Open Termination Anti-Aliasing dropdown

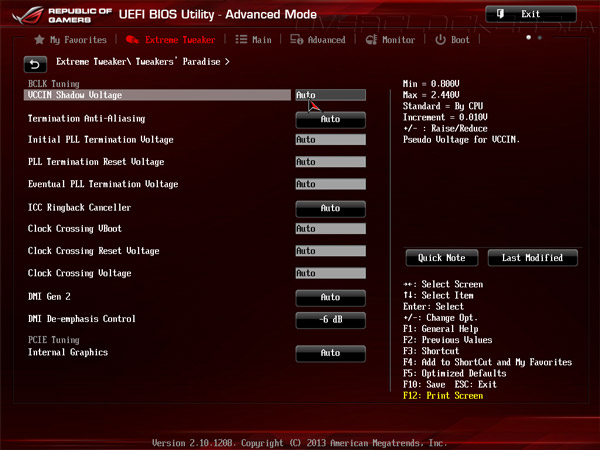pos(331,119)
